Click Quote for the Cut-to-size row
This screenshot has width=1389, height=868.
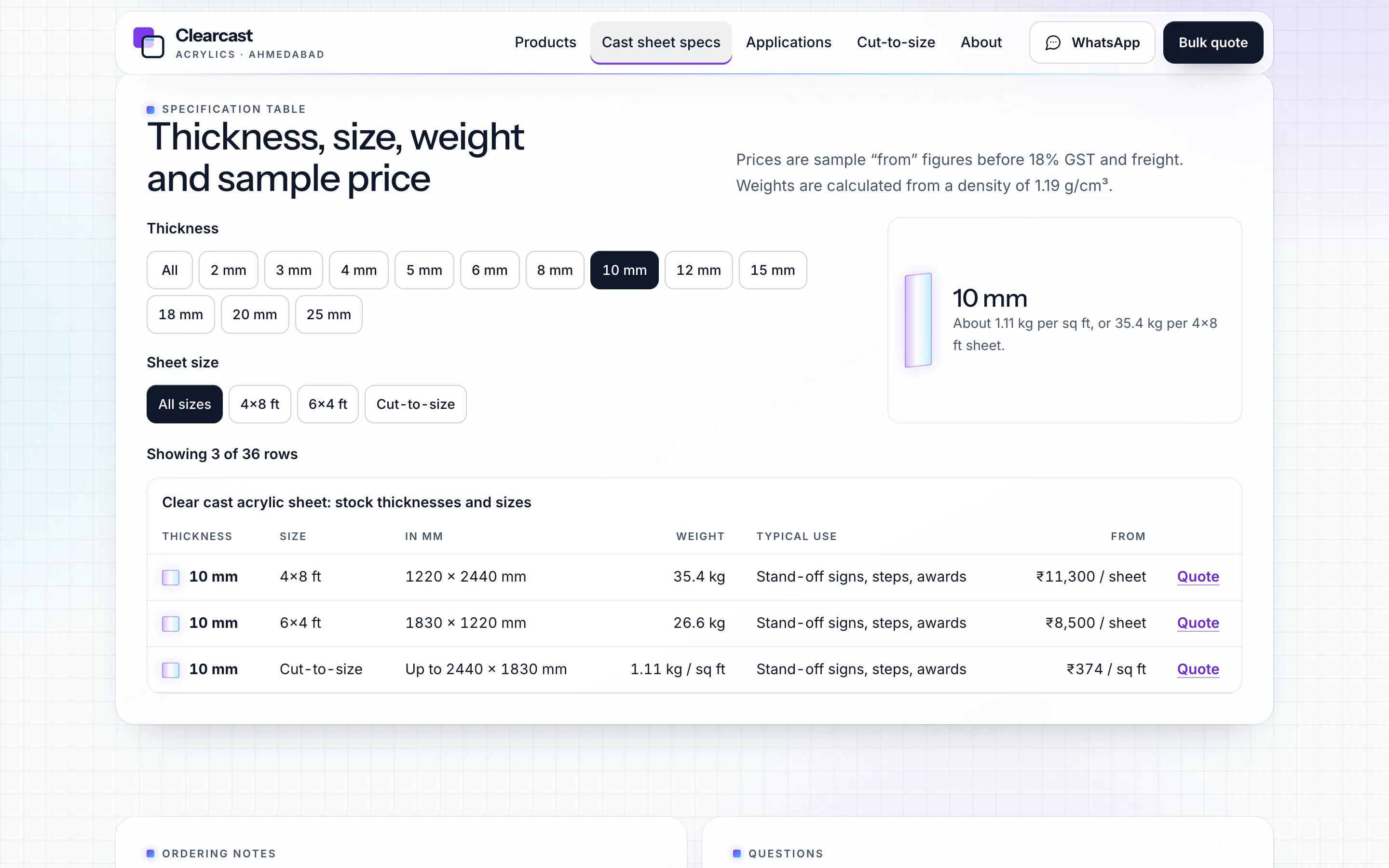click(1198, 669)
